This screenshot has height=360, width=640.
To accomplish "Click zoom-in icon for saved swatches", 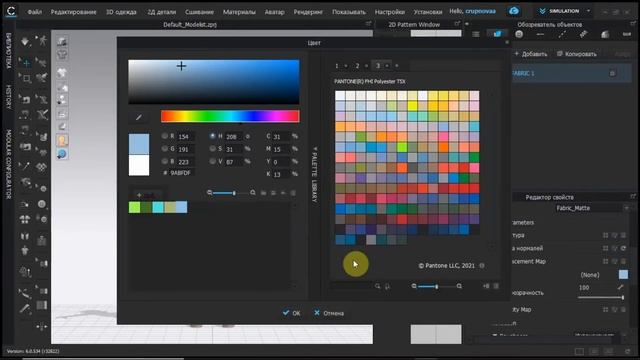I will coord(253,193).
